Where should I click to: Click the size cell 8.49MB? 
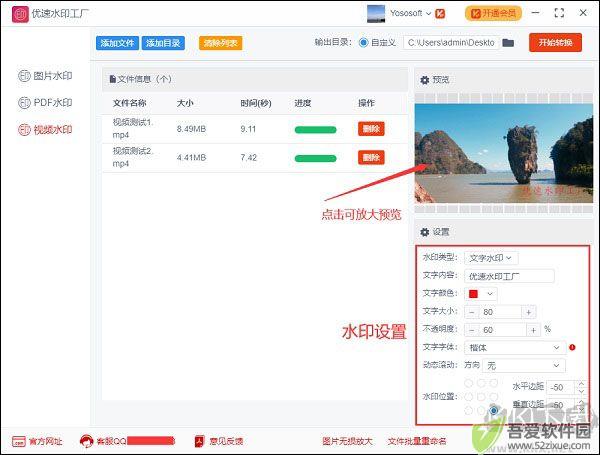click(191, 129)
